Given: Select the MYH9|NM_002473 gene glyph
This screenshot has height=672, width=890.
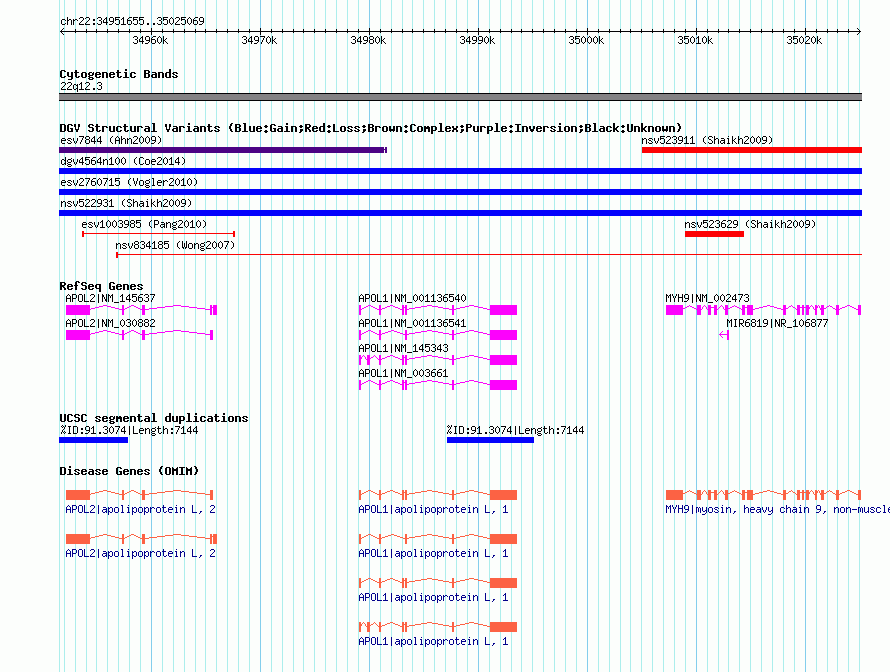Looking at the screenshot, I should pyautogui.click(x=763, y=310).
